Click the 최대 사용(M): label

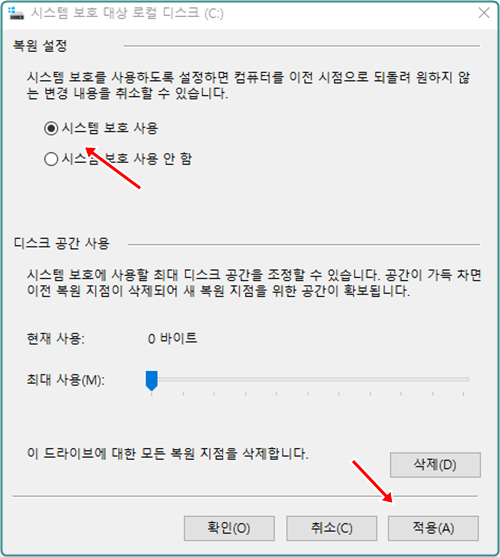coord(66,380)
